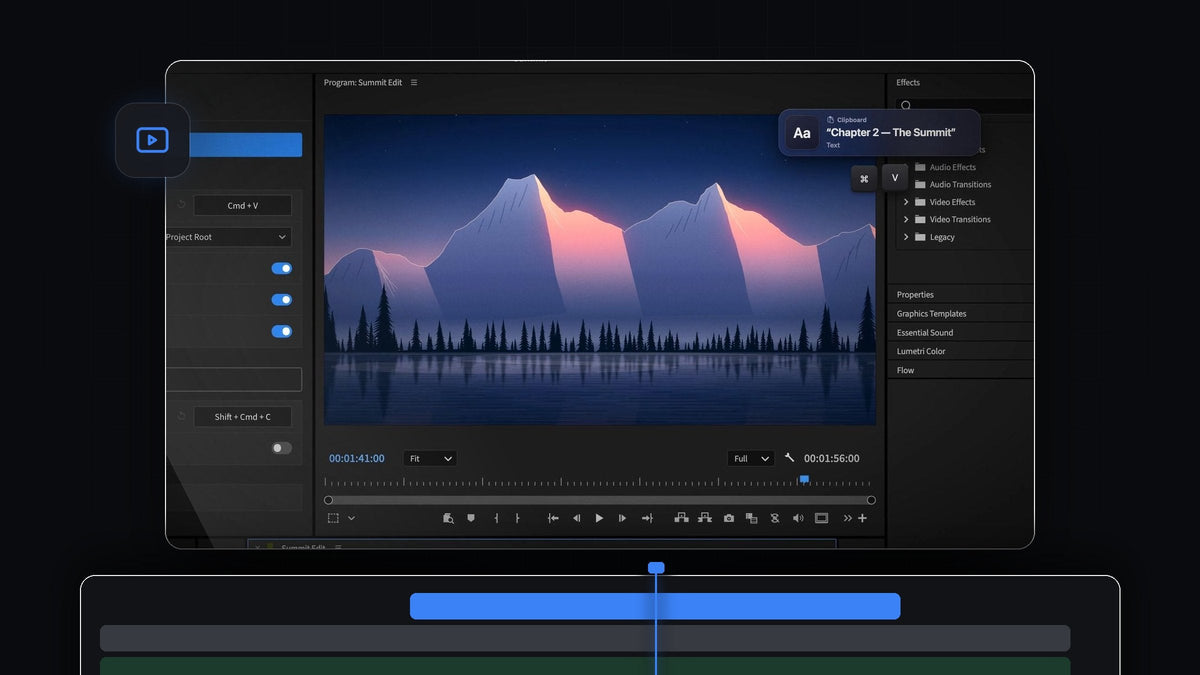The width and height of the screenshot is (1200, 675).
Task: Click the Cmd + V shortcut field
Action: coord(243,205)
